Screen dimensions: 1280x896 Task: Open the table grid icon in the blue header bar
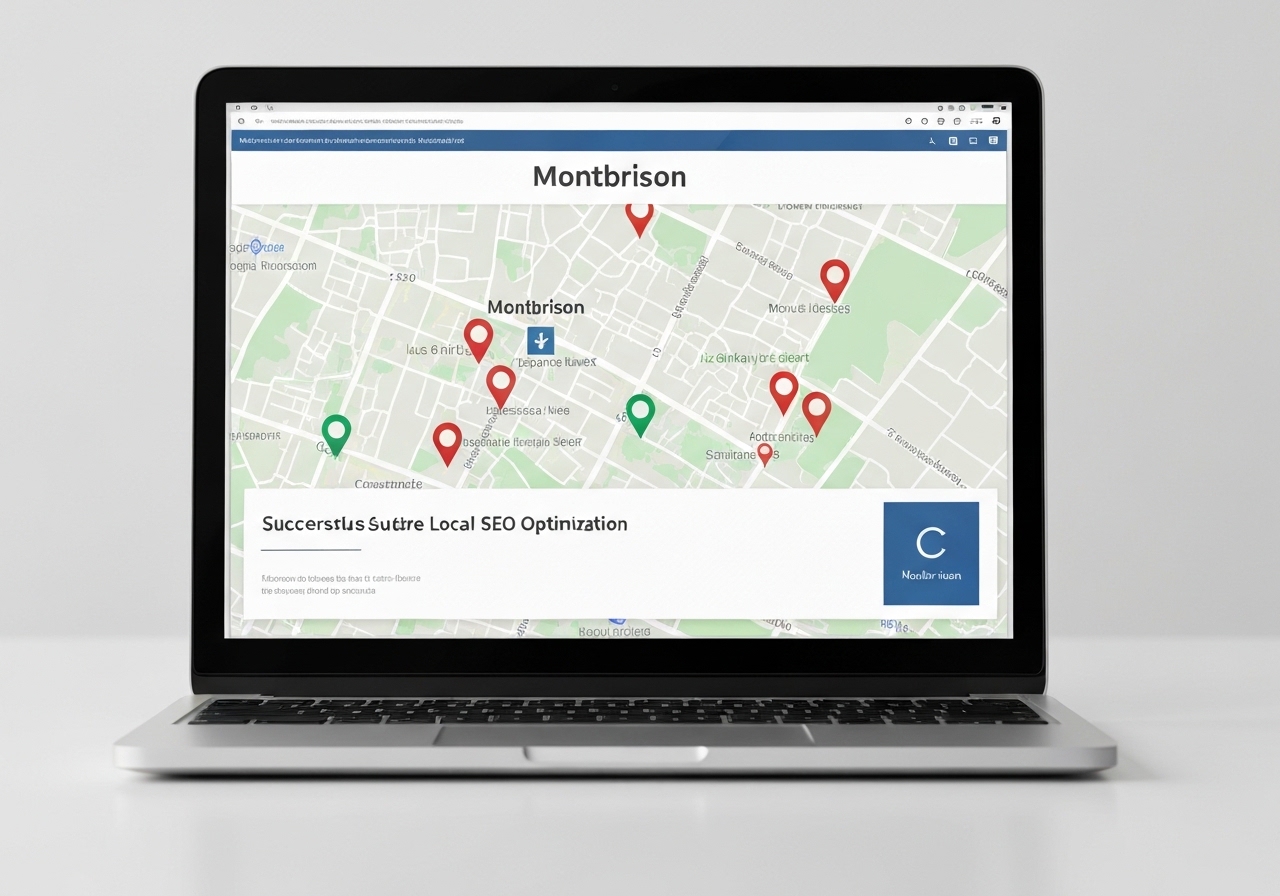point(993,141)
